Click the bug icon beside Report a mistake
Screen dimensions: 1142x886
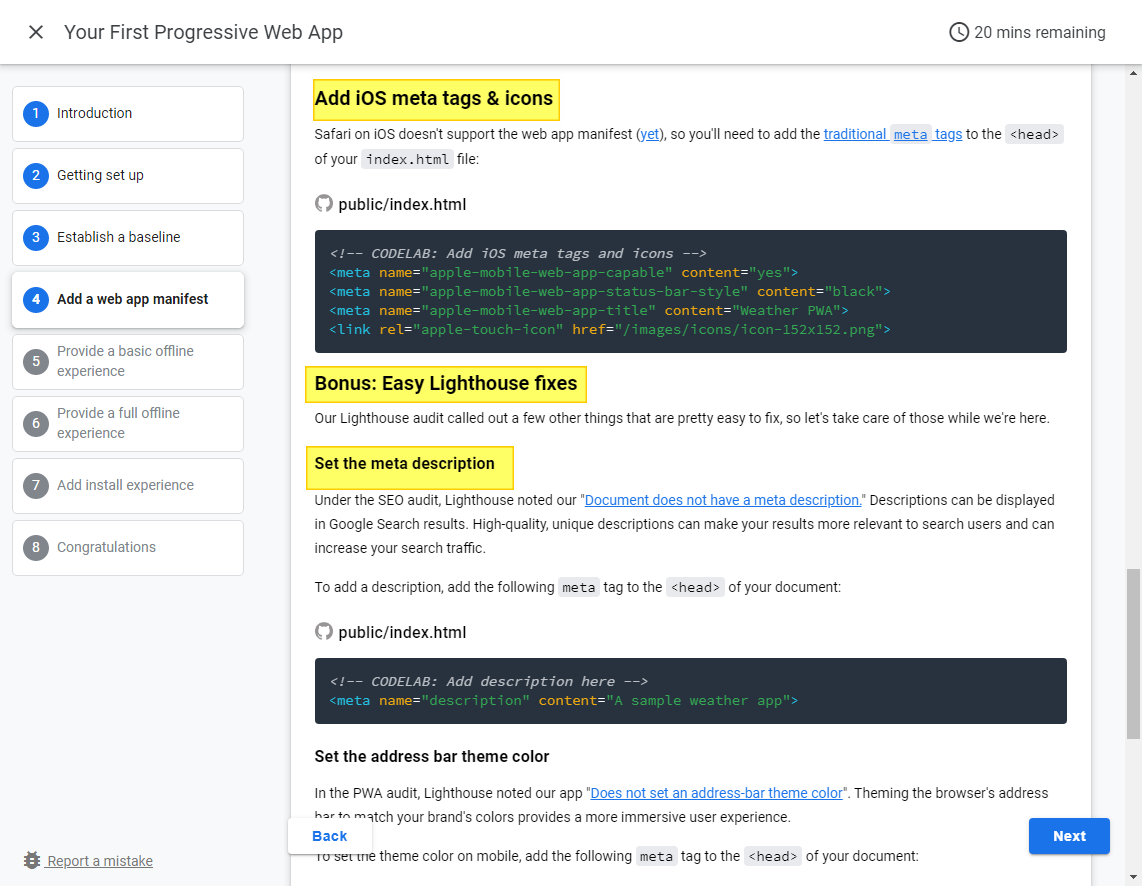pos(31,861)
